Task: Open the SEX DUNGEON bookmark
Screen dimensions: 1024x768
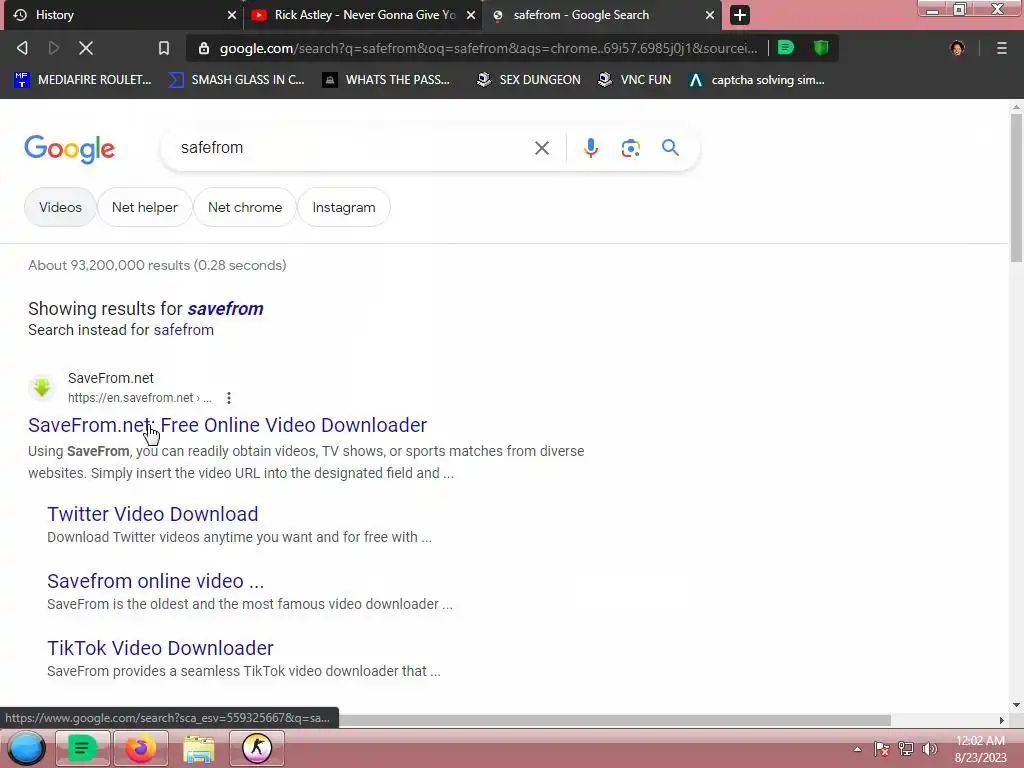Action: pos(528,80)
